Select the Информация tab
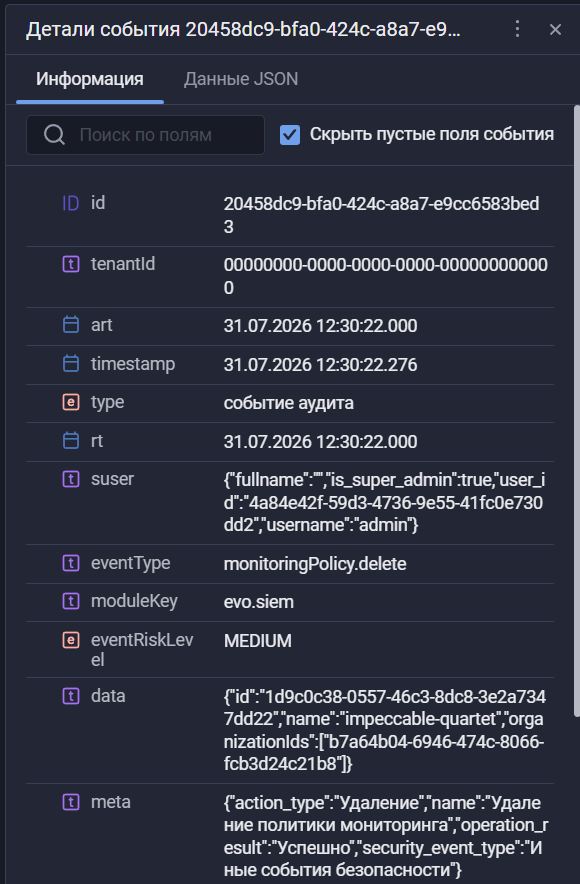The height and width of the screenshot is (884, 580). point(90,79)
